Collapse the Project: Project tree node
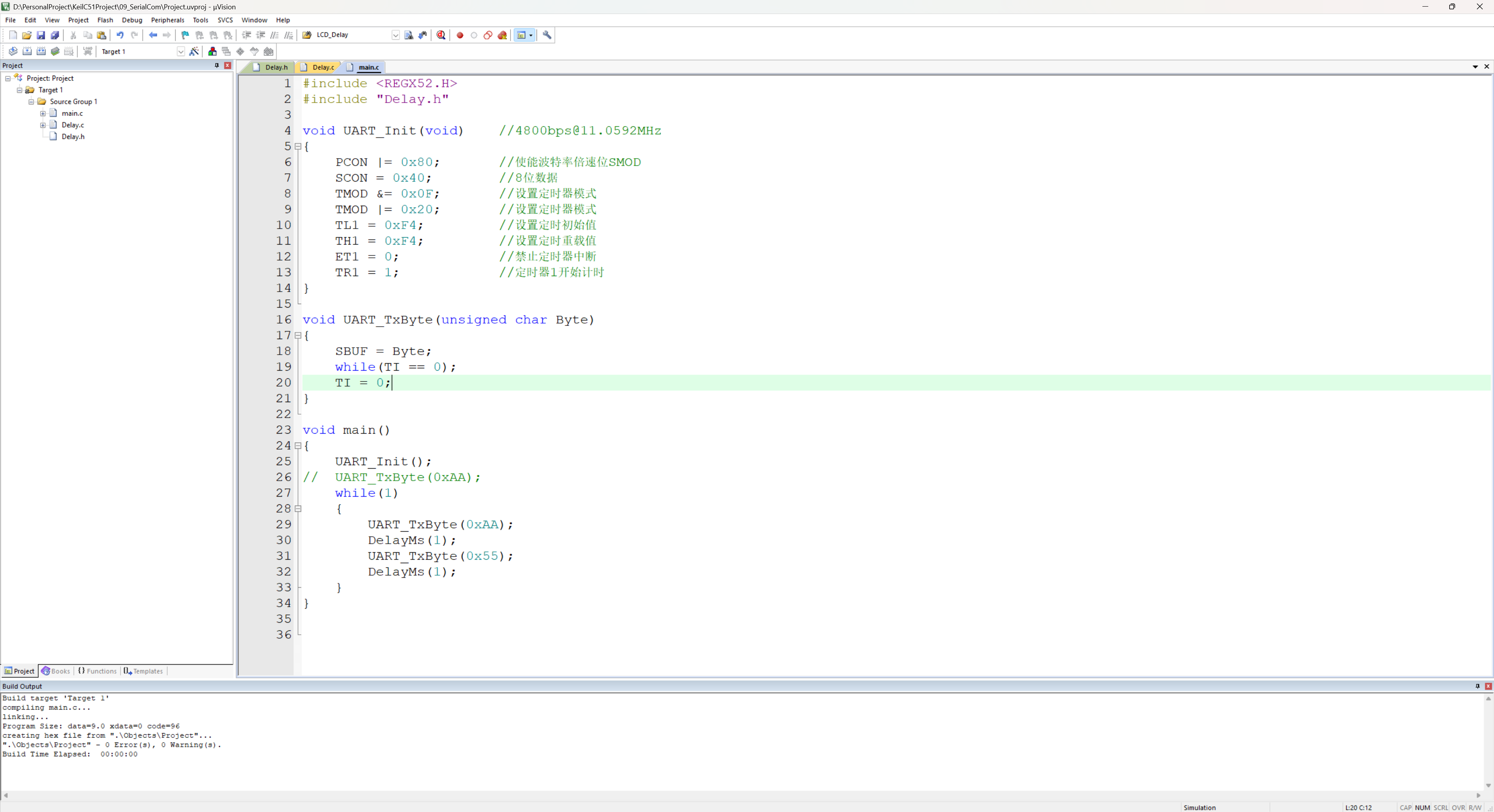Screen dimensions: 1494x812 (7, 78)
